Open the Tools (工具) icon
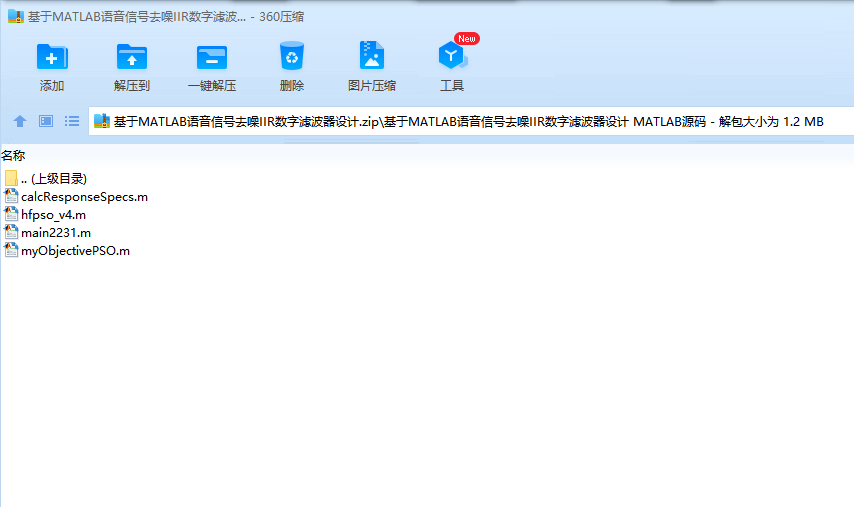 pos(452,56)
